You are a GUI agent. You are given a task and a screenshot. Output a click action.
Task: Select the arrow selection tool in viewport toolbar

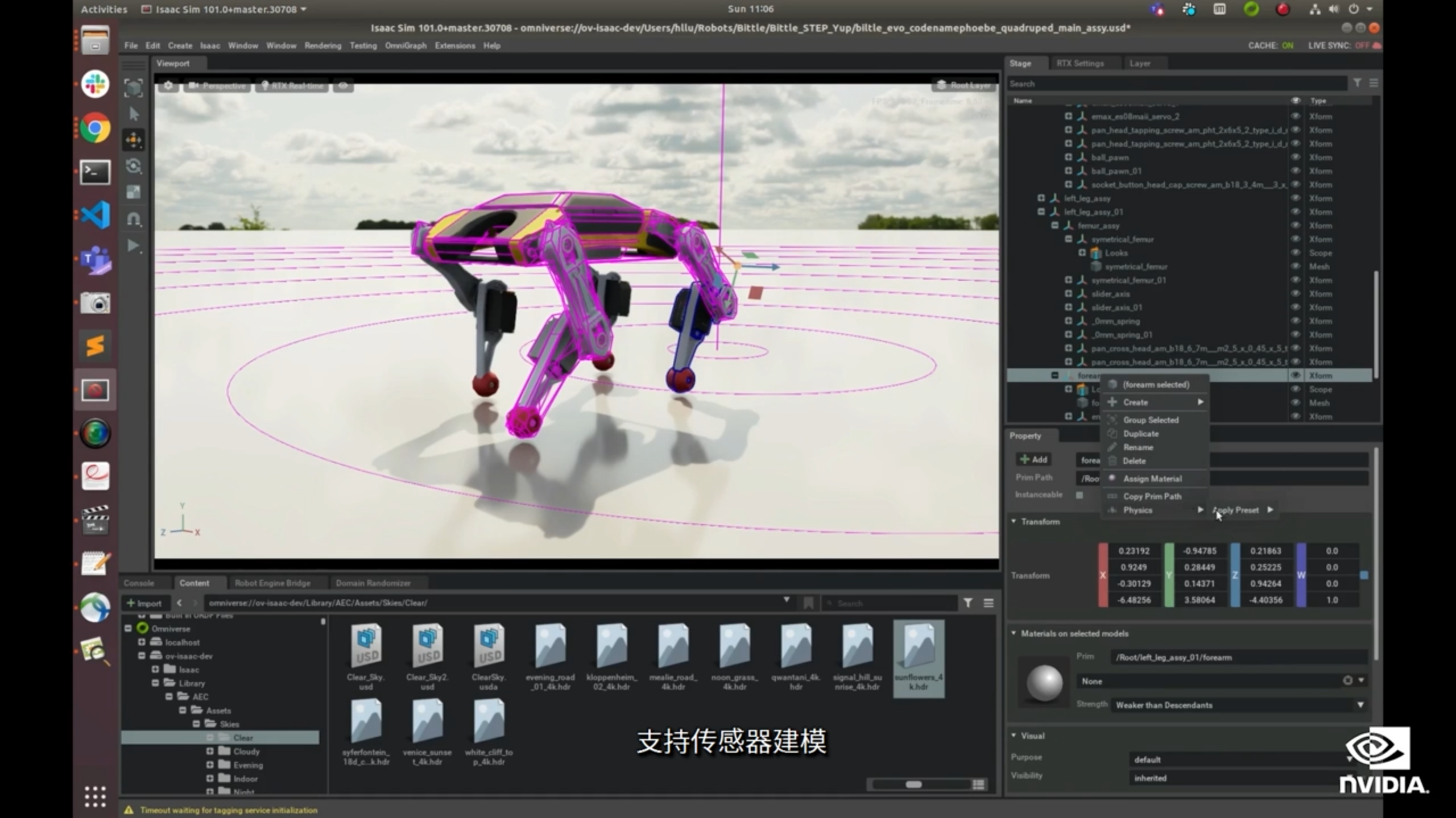[134, 114]
